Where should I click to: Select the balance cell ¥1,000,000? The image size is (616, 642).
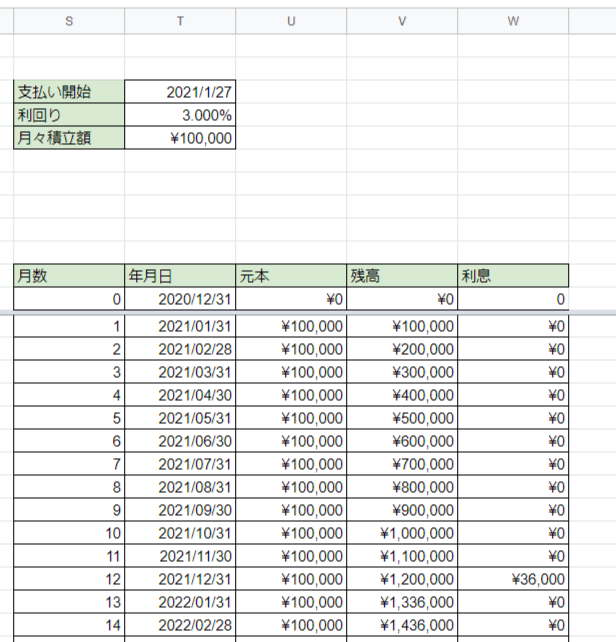pyautogui.click(x=402, y=533)
